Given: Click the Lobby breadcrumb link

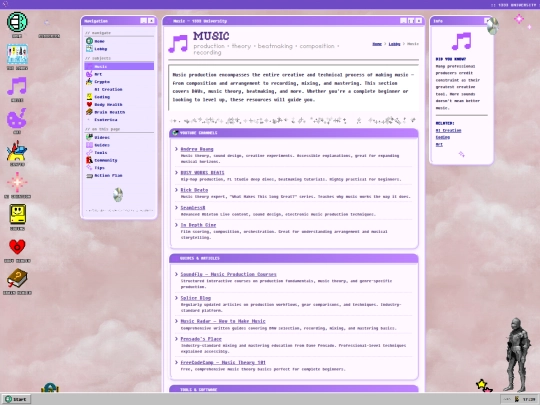Looking at the screenshot, I should [x=394, y=44].
